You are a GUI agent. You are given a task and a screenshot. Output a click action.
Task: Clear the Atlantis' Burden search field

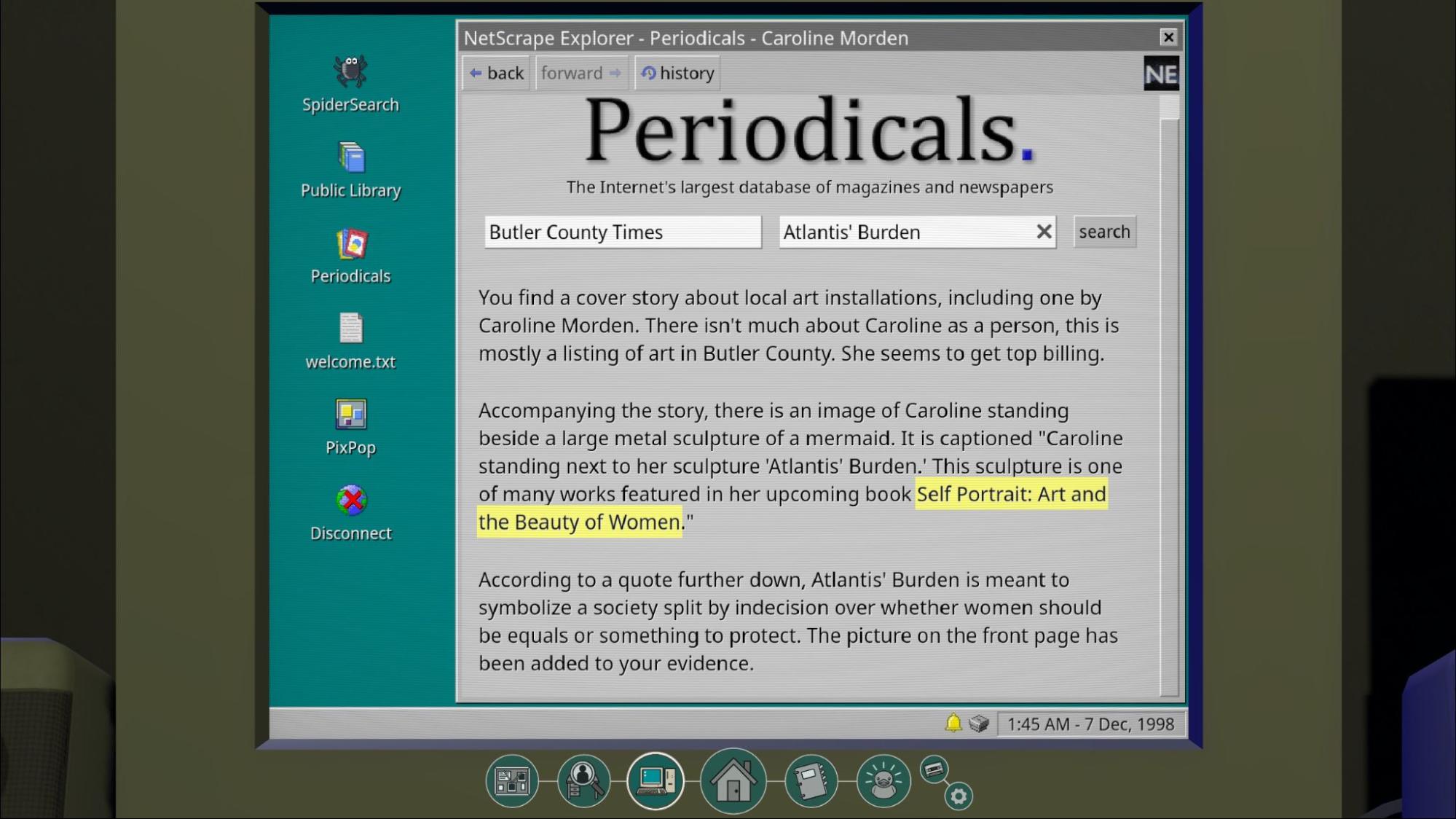pyautogui.click(x=1044, y=232)
